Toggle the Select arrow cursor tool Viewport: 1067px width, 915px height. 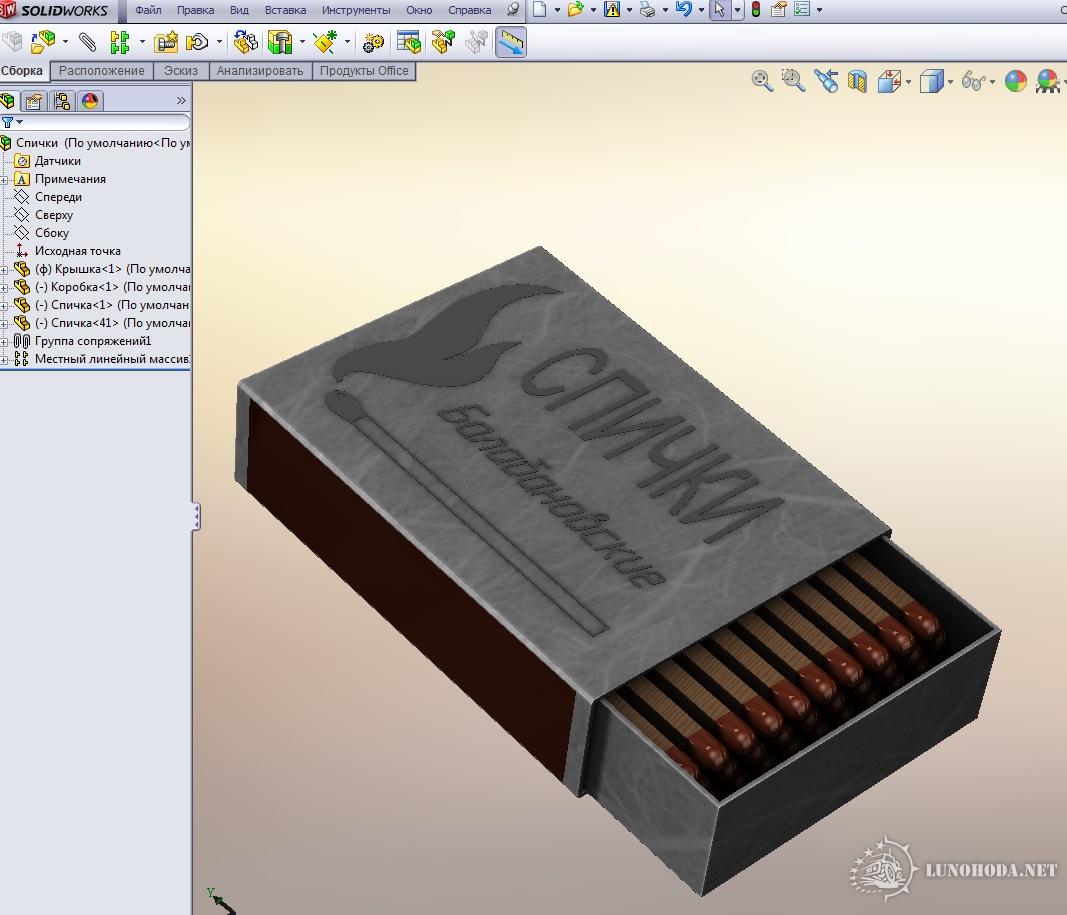[x=717, y=10]
